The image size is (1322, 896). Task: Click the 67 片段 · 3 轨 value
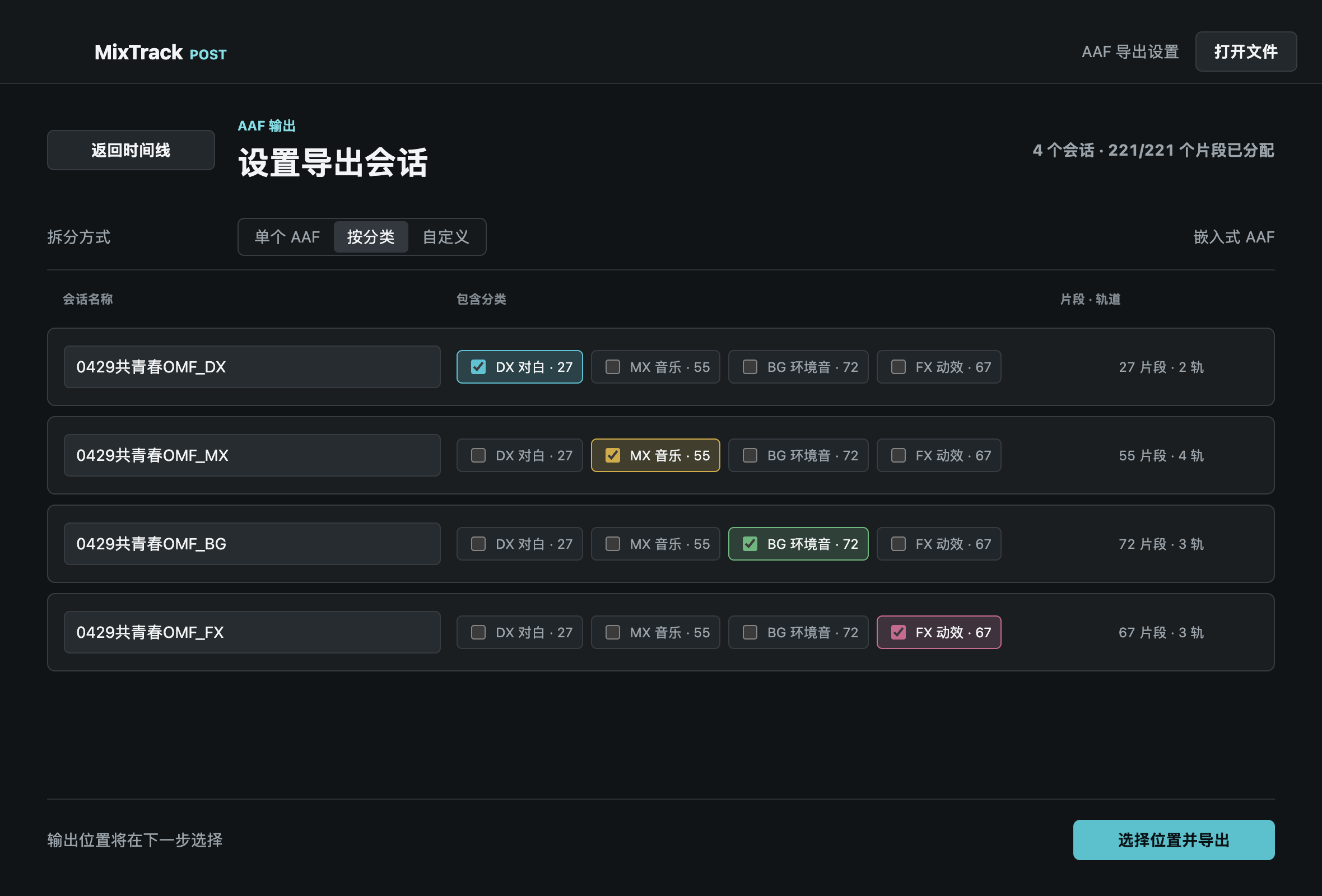[1161, 633]
